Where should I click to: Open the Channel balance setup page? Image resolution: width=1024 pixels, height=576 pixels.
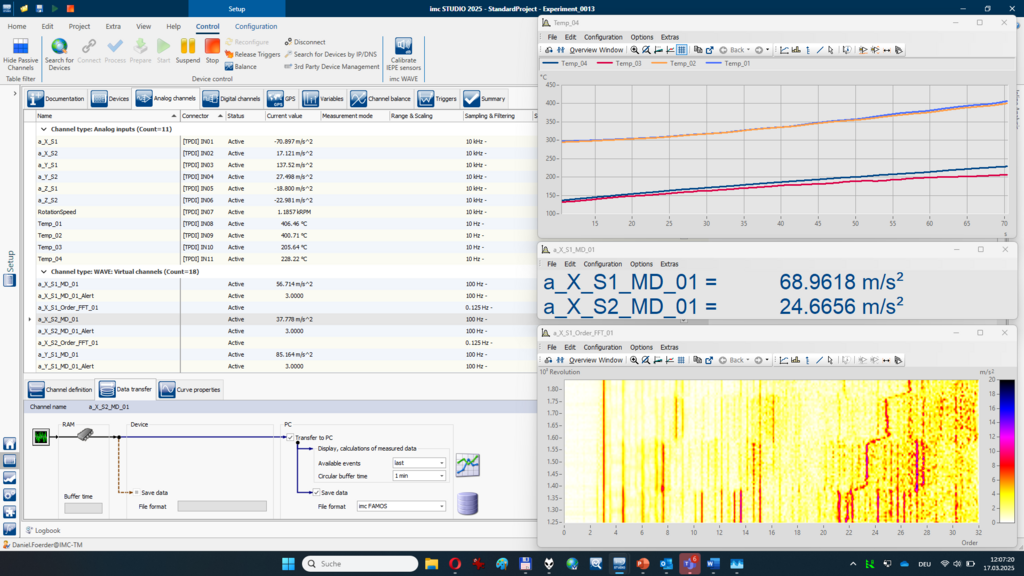[380, 99]
